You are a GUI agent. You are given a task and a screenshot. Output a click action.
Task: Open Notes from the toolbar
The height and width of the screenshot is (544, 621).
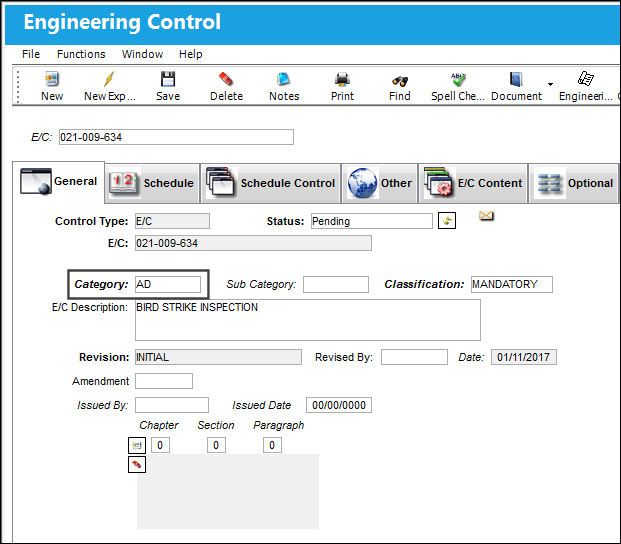click(x=284, y=79)
